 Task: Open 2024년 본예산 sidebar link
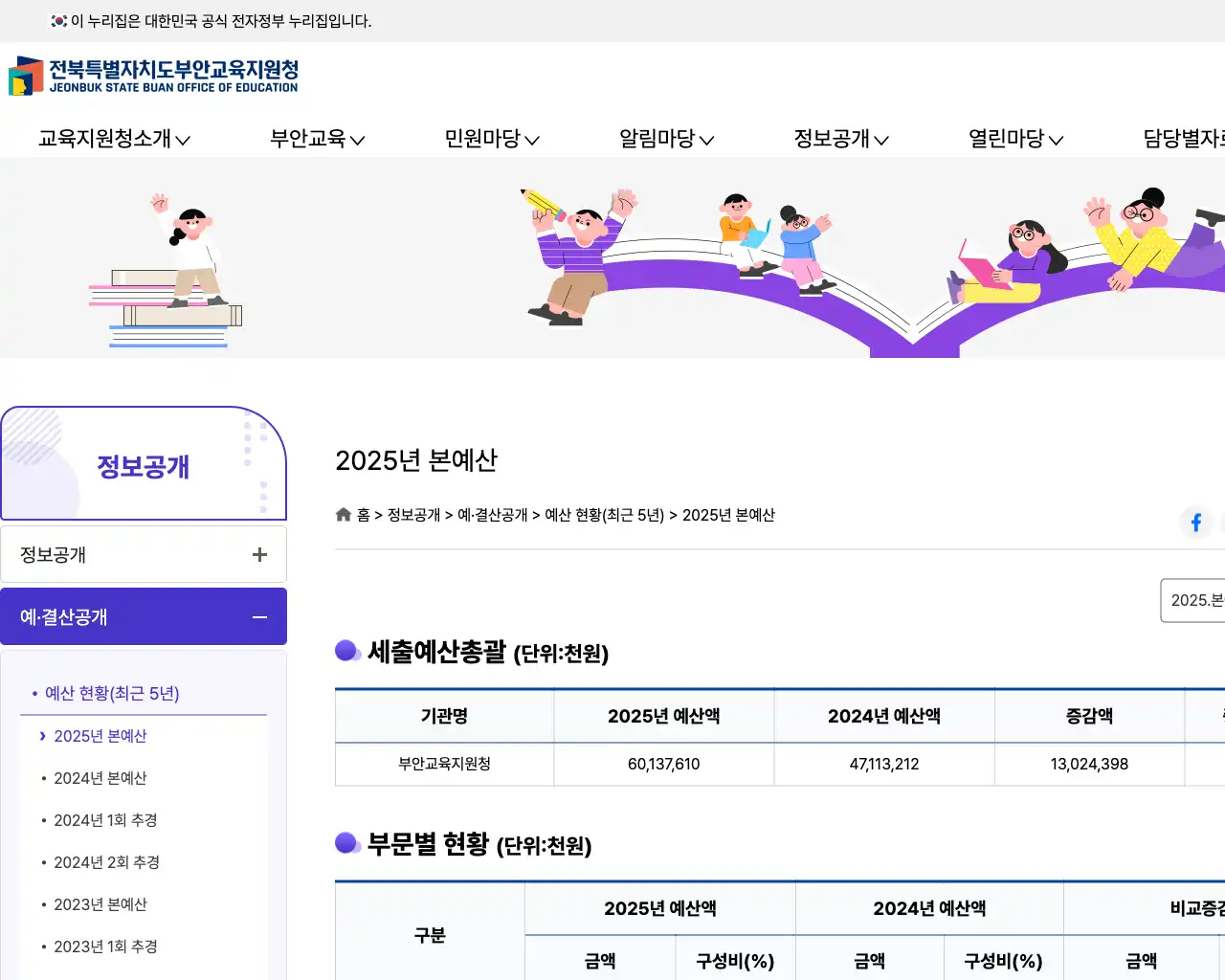tap(100, 778)
